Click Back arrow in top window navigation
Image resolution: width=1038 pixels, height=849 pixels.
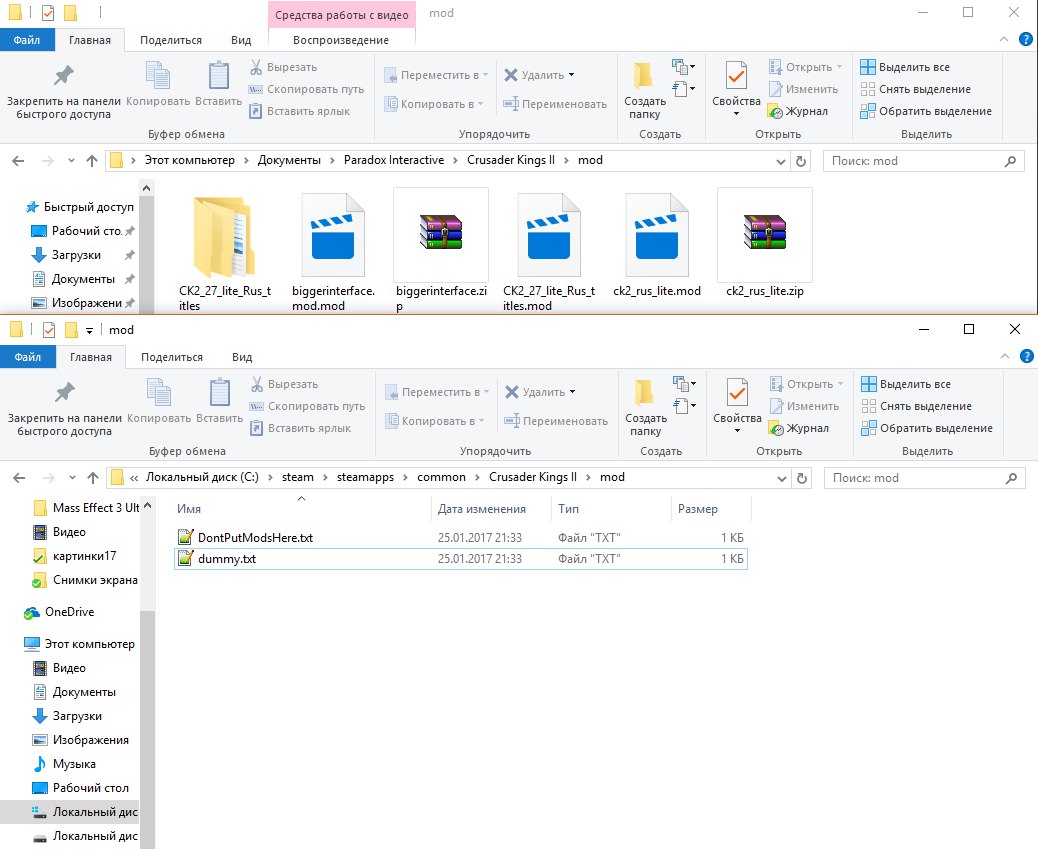click(19, 160)
